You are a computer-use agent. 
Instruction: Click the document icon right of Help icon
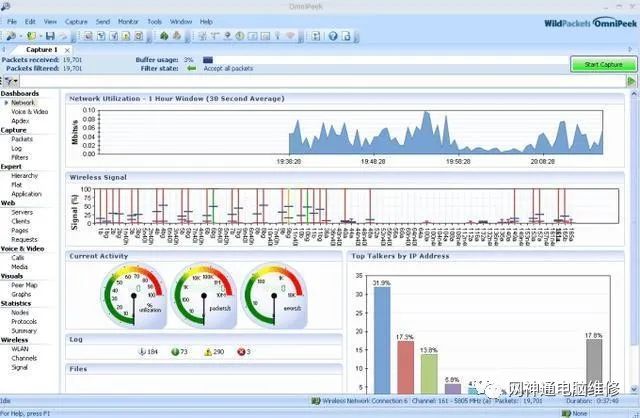(346, 36)
